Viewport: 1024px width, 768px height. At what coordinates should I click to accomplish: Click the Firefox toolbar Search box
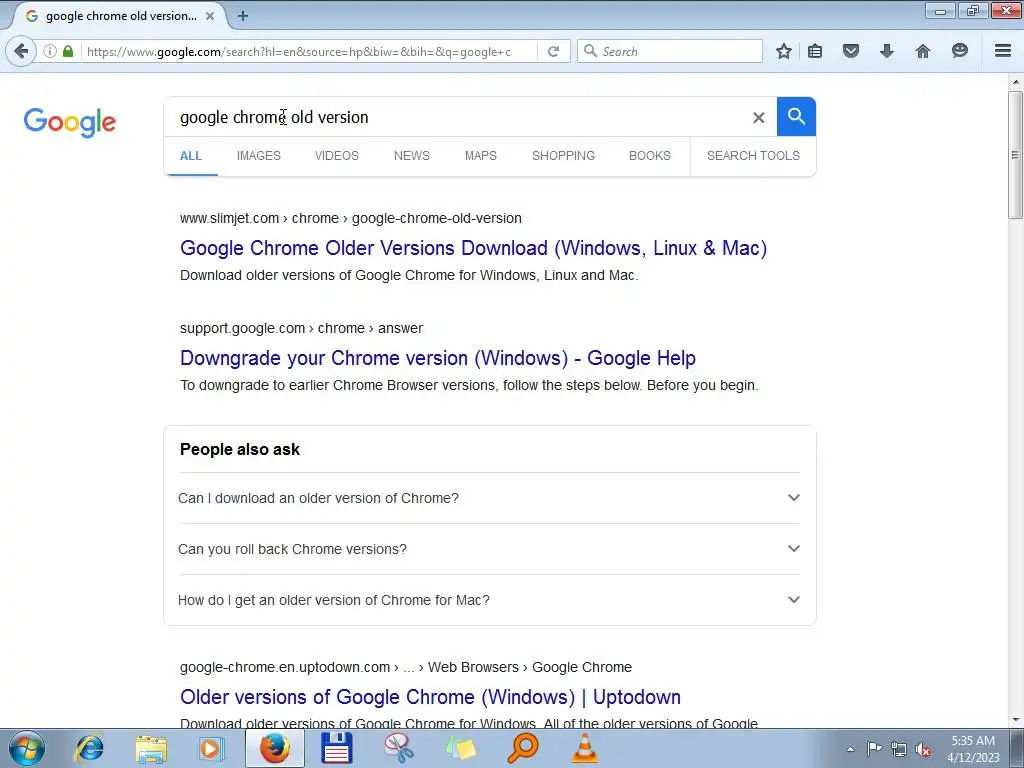coord(669,51)
